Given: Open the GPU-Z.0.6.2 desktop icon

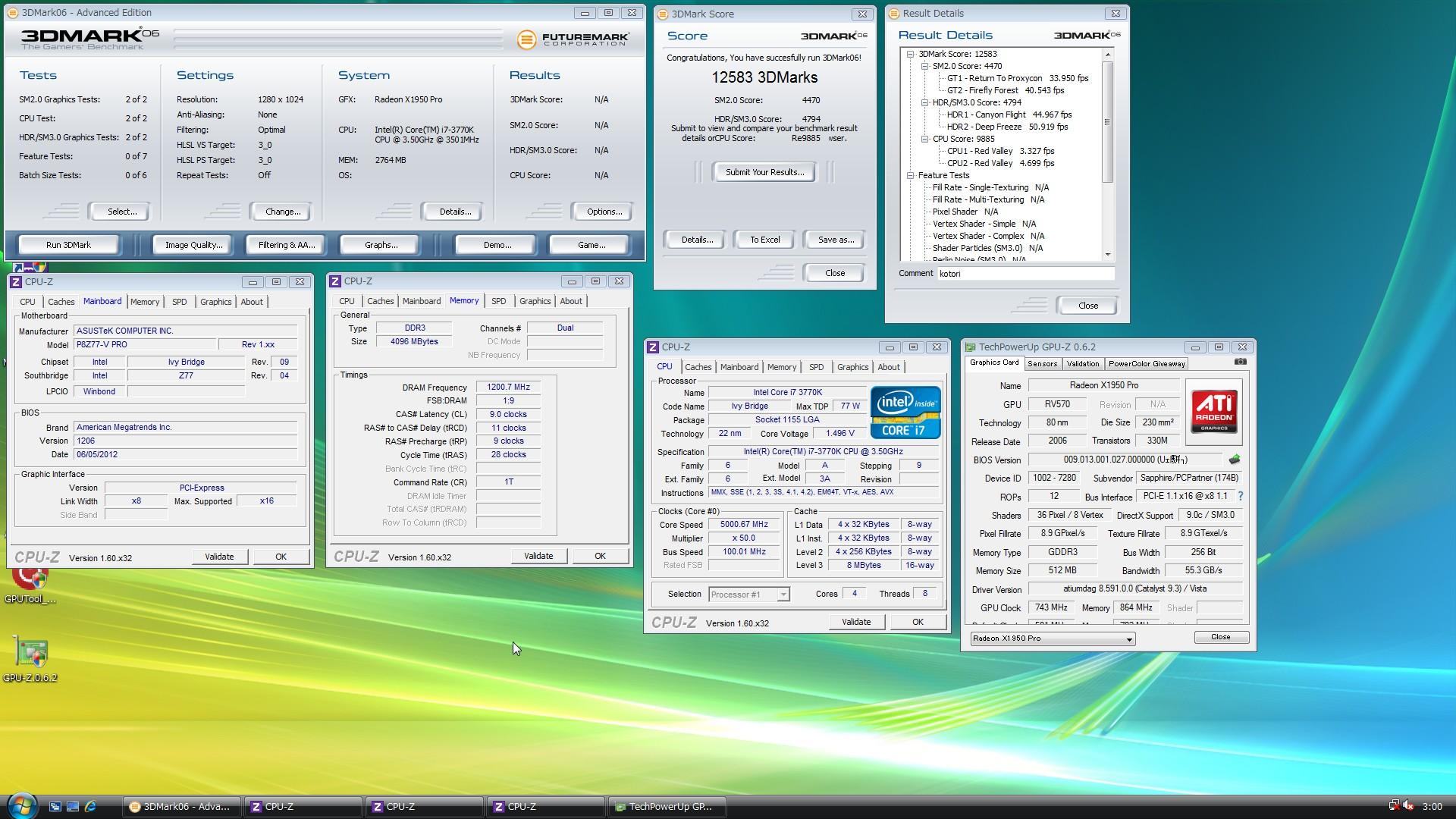Looking at the screenshot, I should (x=30, y=660).
